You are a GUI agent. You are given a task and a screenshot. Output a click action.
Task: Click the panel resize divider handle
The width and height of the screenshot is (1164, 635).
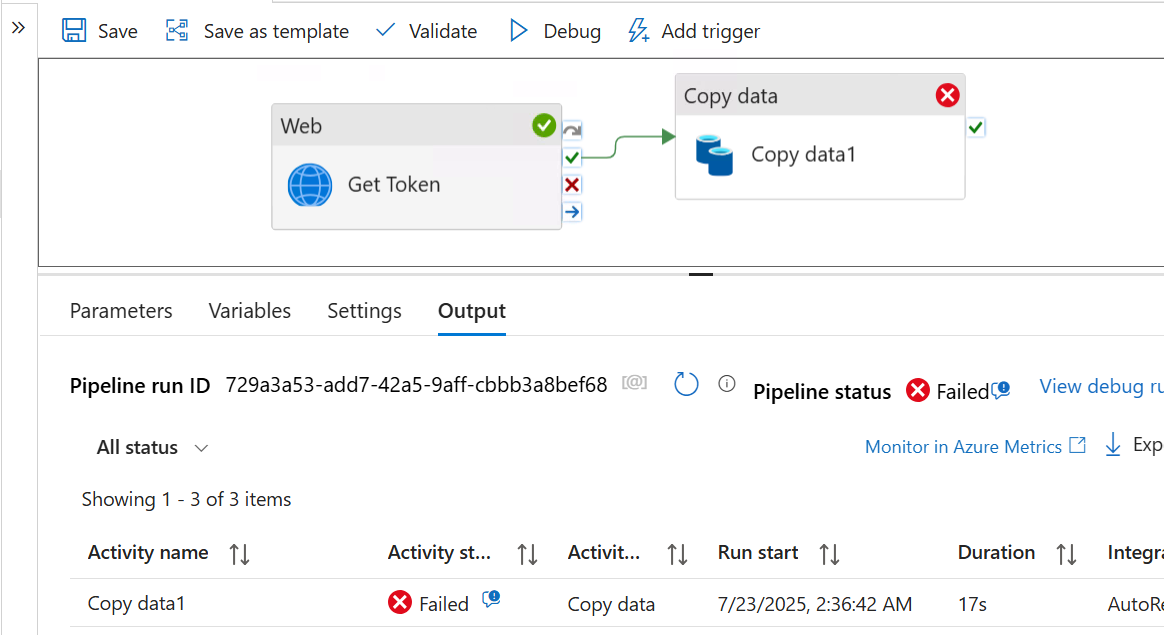701,273
